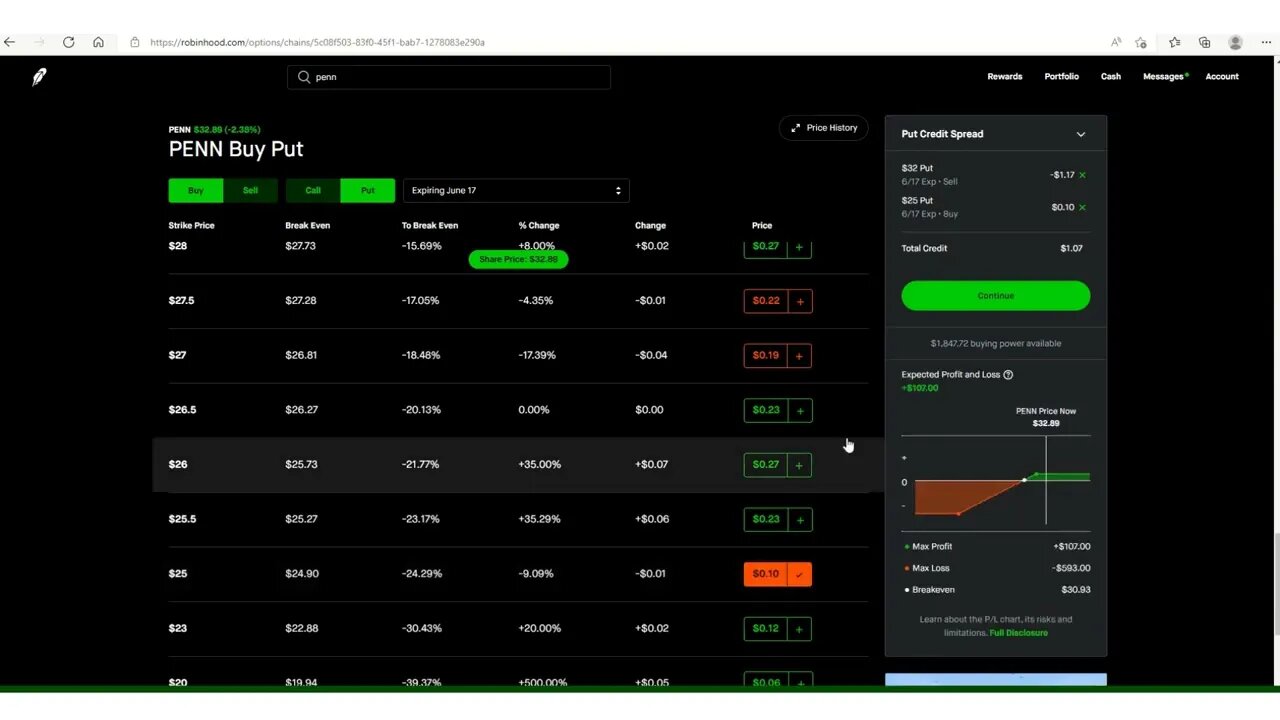Open Cash in top navigation

(x=1111, y=76)
